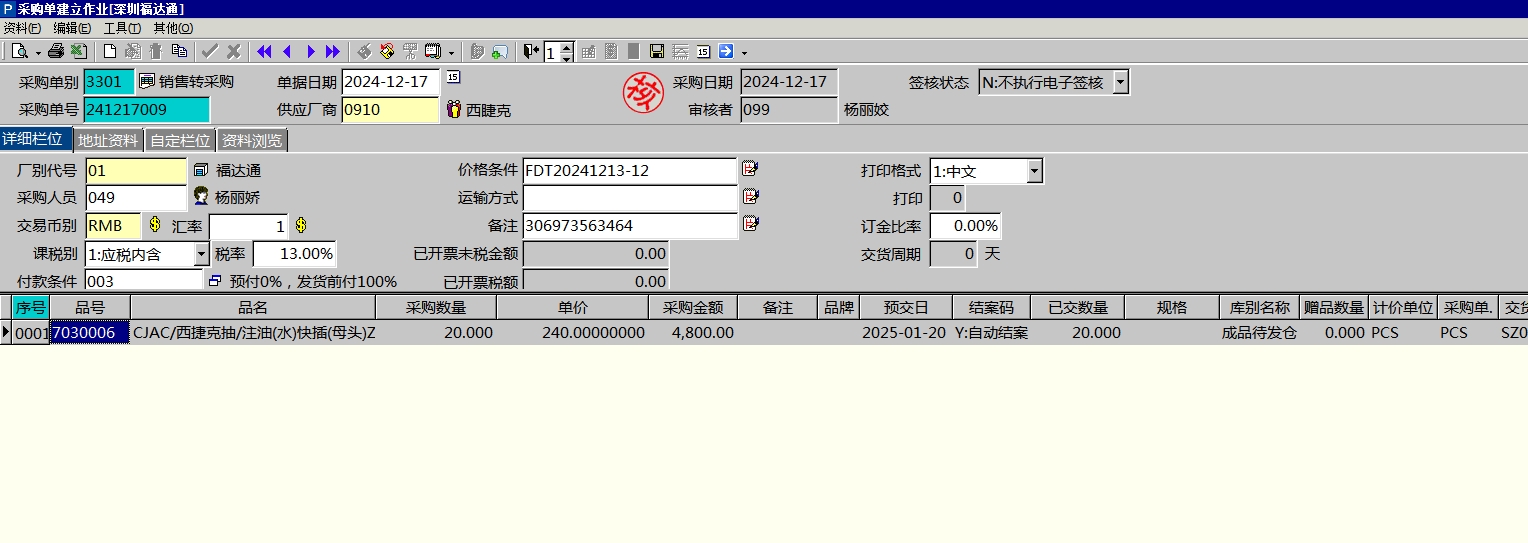Click the printer icon in toolbar
The width and height of the screenshot is (1528, 543).
(56, 51)
